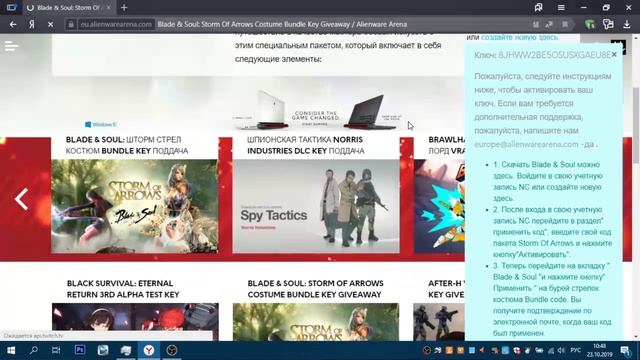Open the Yandex home button
This screenshot has height=360, width=640.
(31, 24)
